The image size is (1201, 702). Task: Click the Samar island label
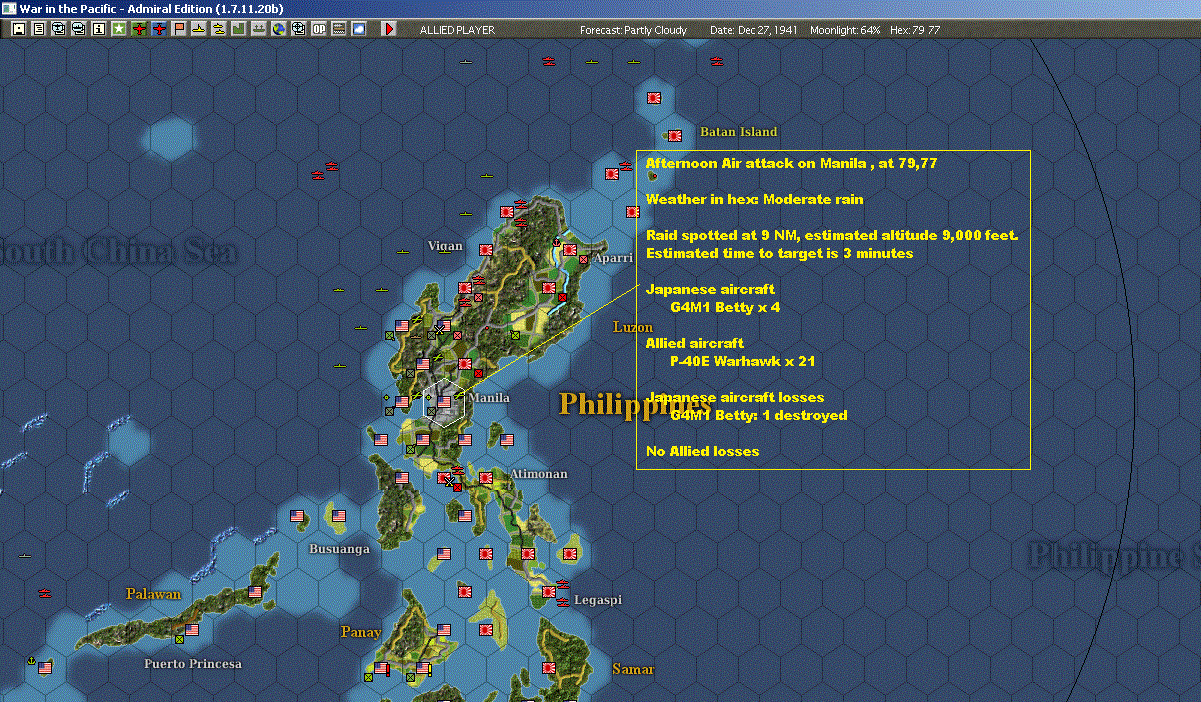[633, 669]
